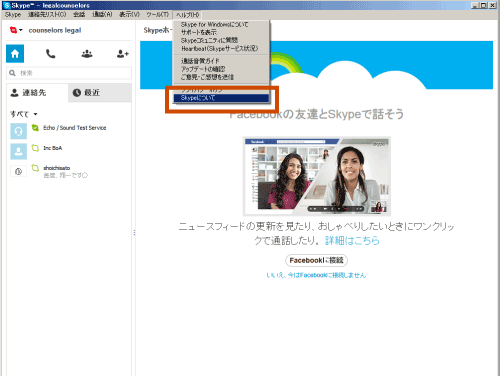Open Heartbeat (Skypeサービス状況) entry
500x377 pixels.
[221, 48]
